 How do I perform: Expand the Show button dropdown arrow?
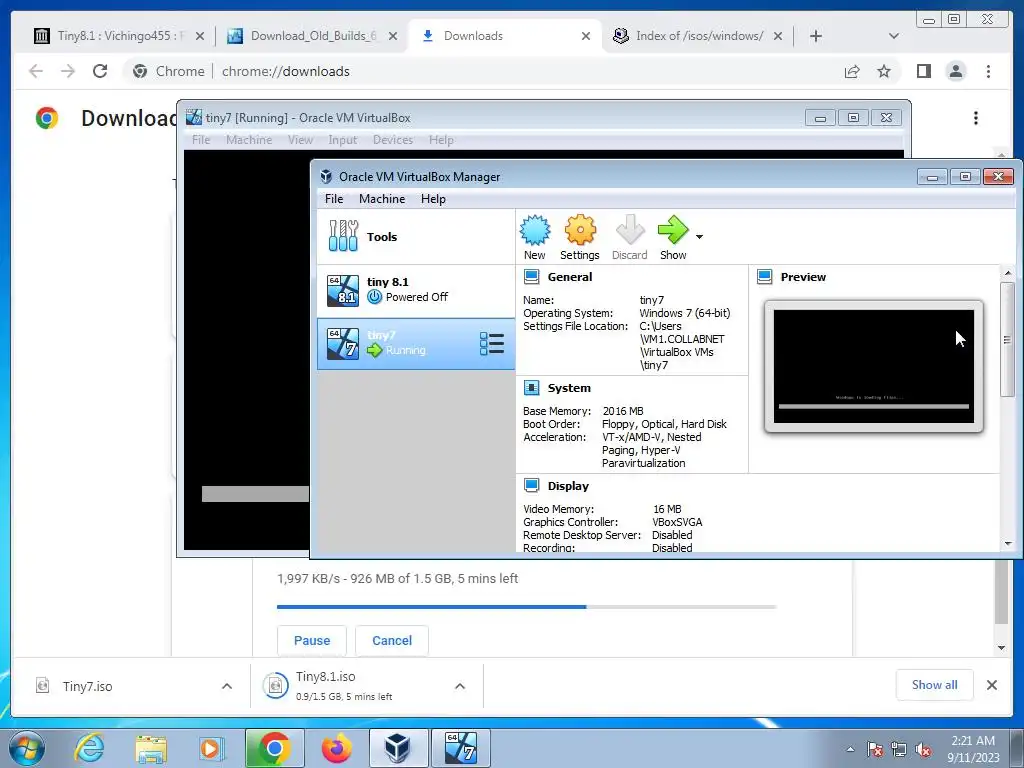click(699, 237)
